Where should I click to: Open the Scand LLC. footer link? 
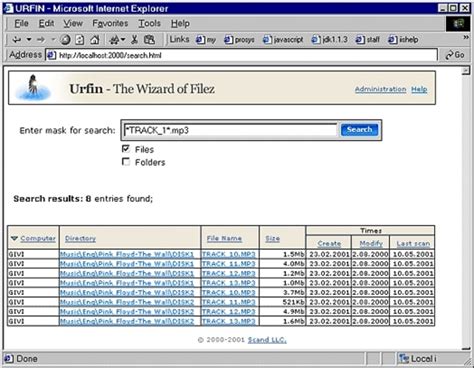tap(267, 340)
